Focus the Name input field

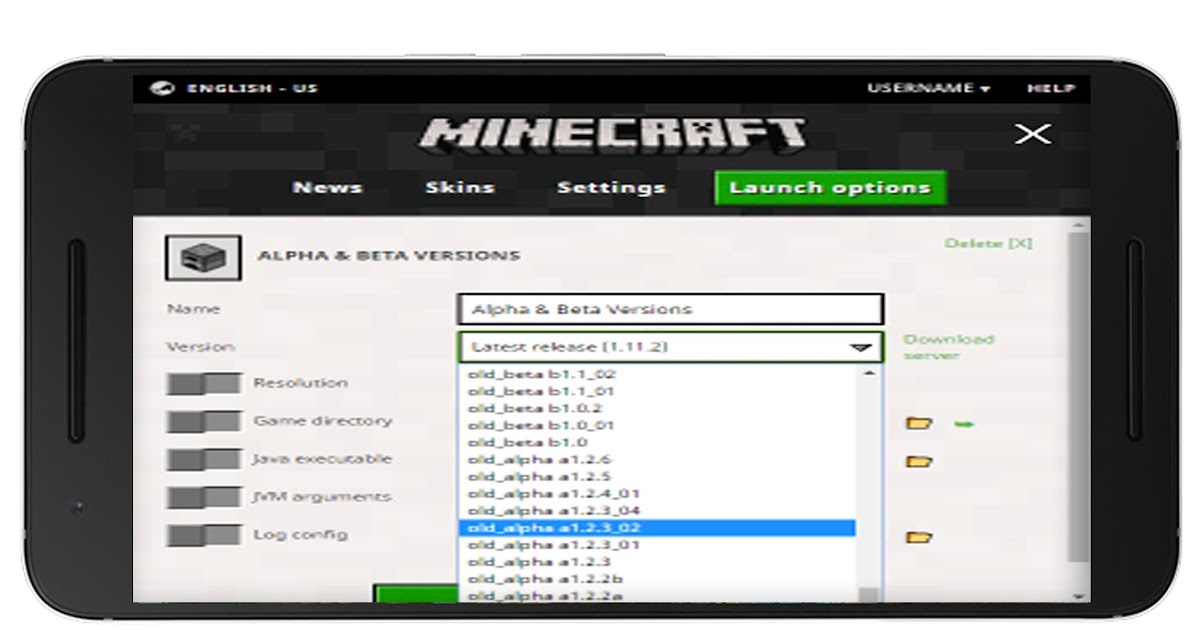[670, 309]
